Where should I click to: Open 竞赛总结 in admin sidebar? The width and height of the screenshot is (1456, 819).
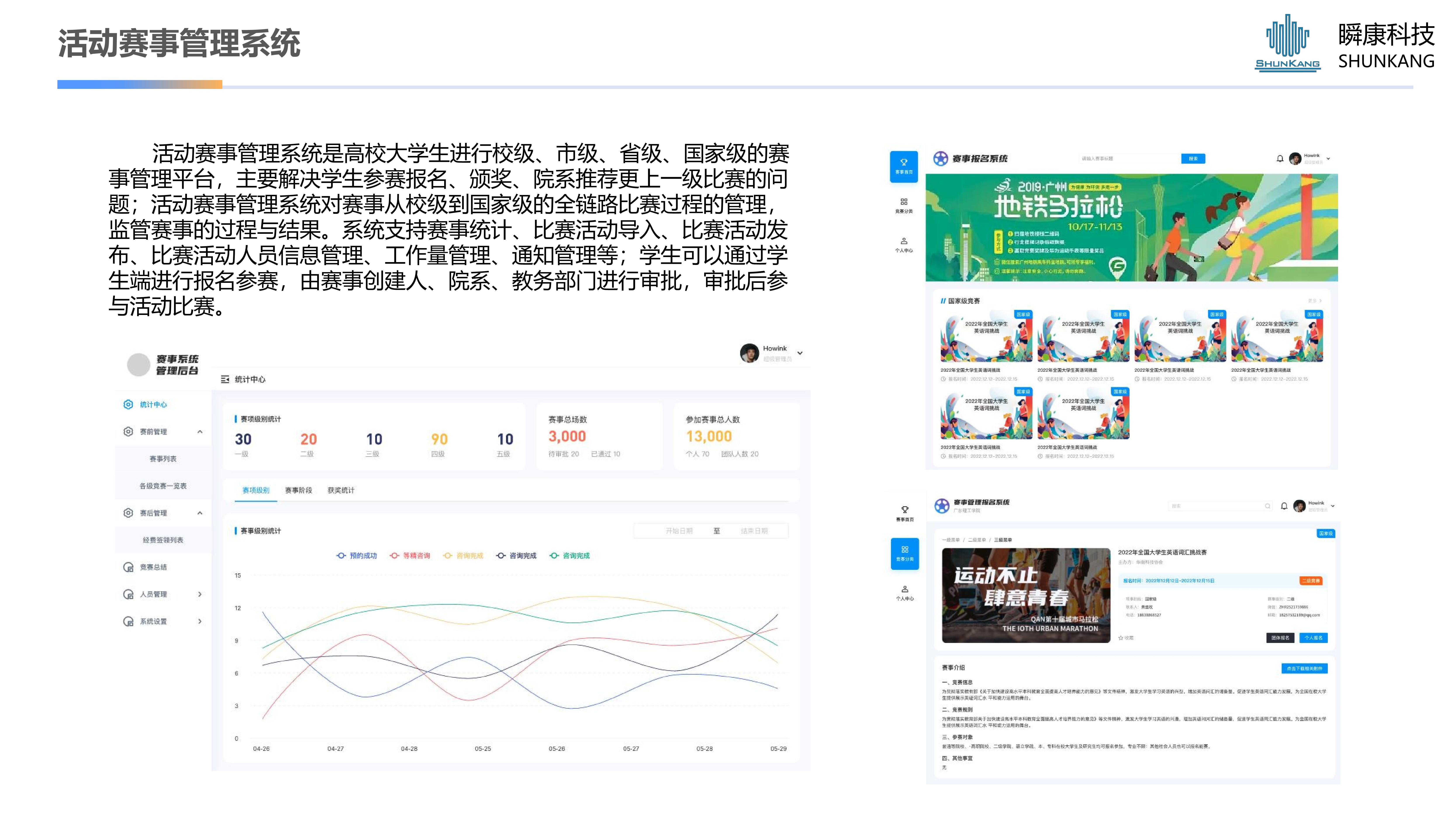click(x=153, y=567)
